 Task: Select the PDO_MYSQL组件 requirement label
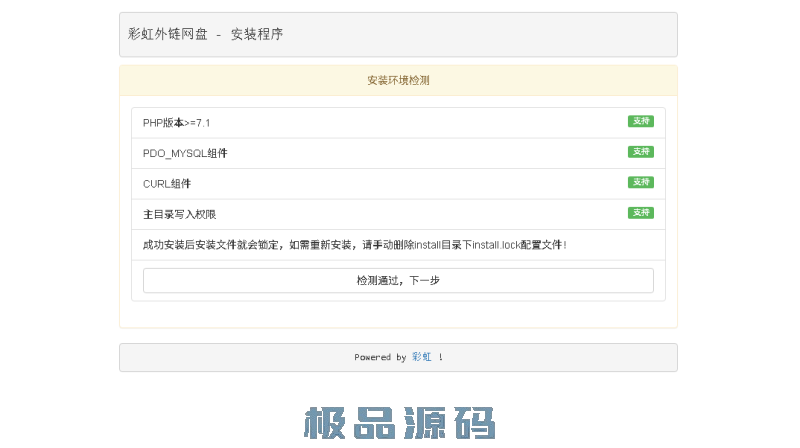click(185, 153)
